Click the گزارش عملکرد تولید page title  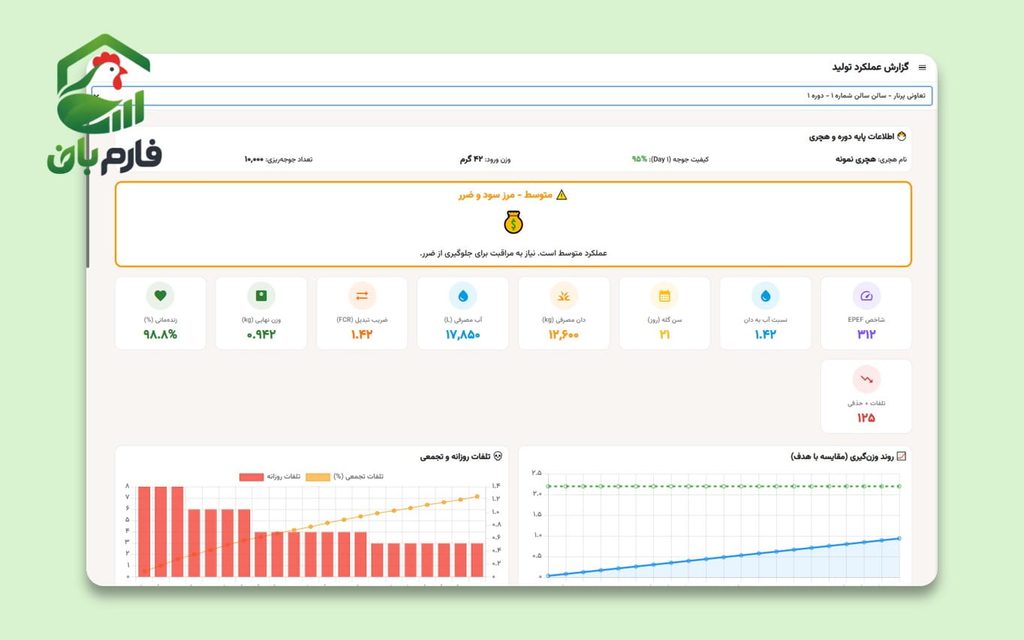click(871, 67)
